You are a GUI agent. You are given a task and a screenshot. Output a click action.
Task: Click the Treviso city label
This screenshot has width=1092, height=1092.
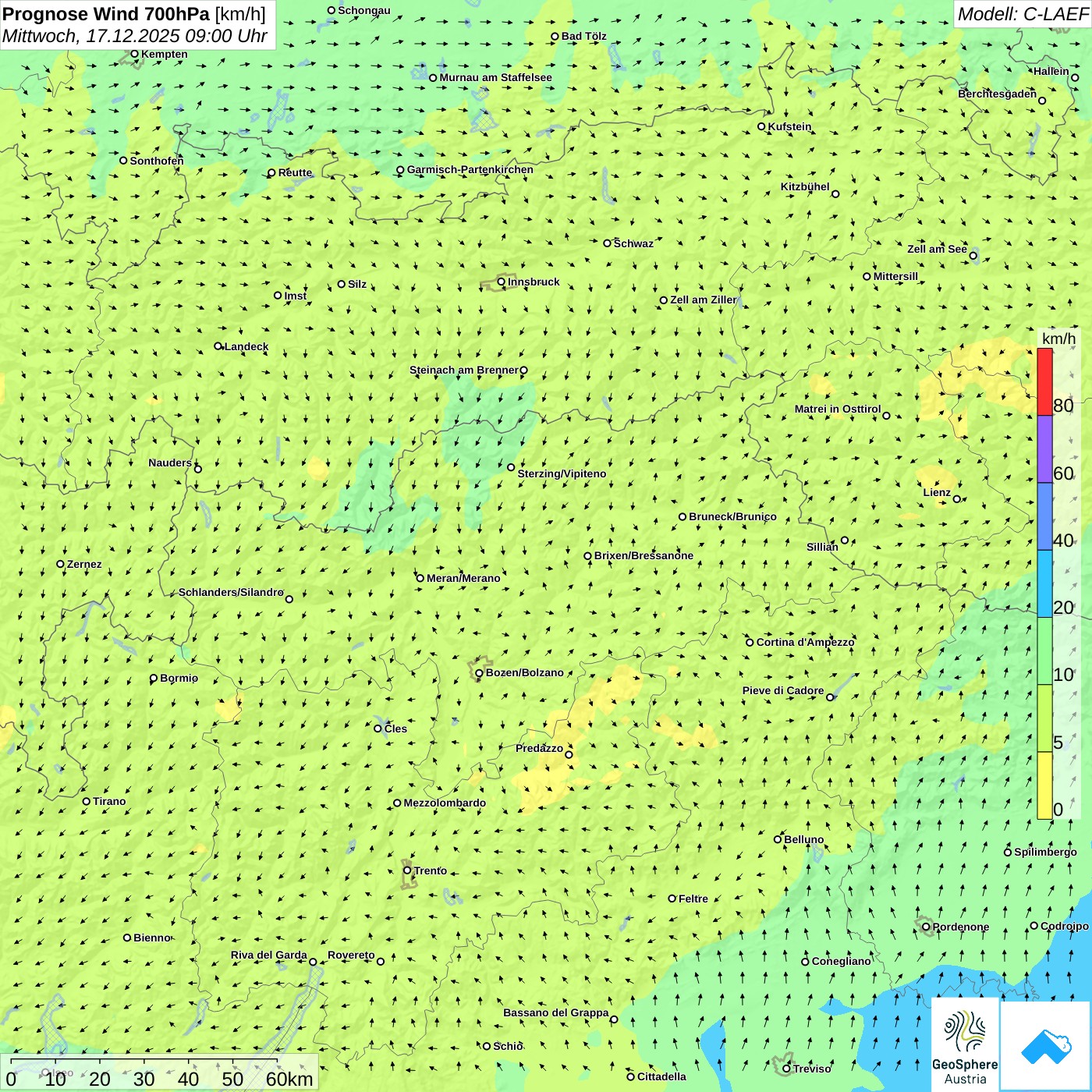point(812,1069)
